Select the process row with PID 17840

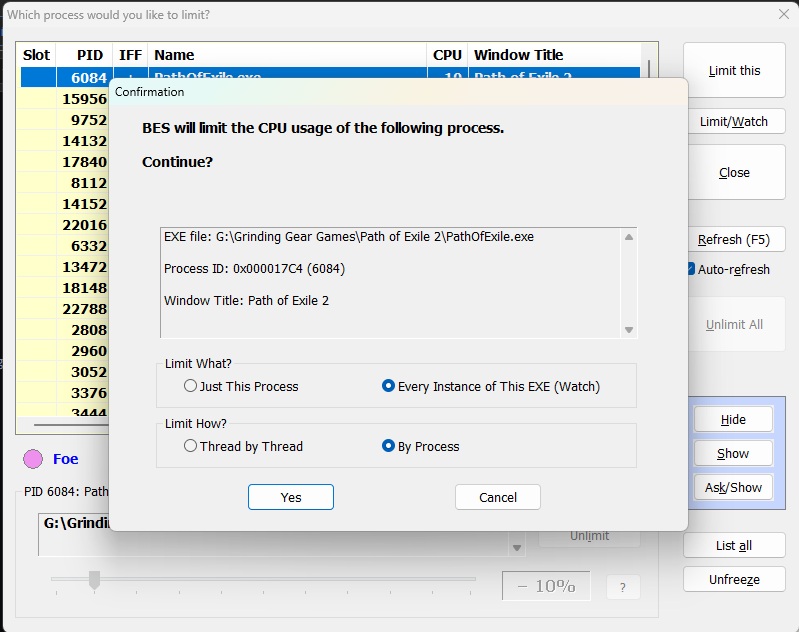(64, 162)
